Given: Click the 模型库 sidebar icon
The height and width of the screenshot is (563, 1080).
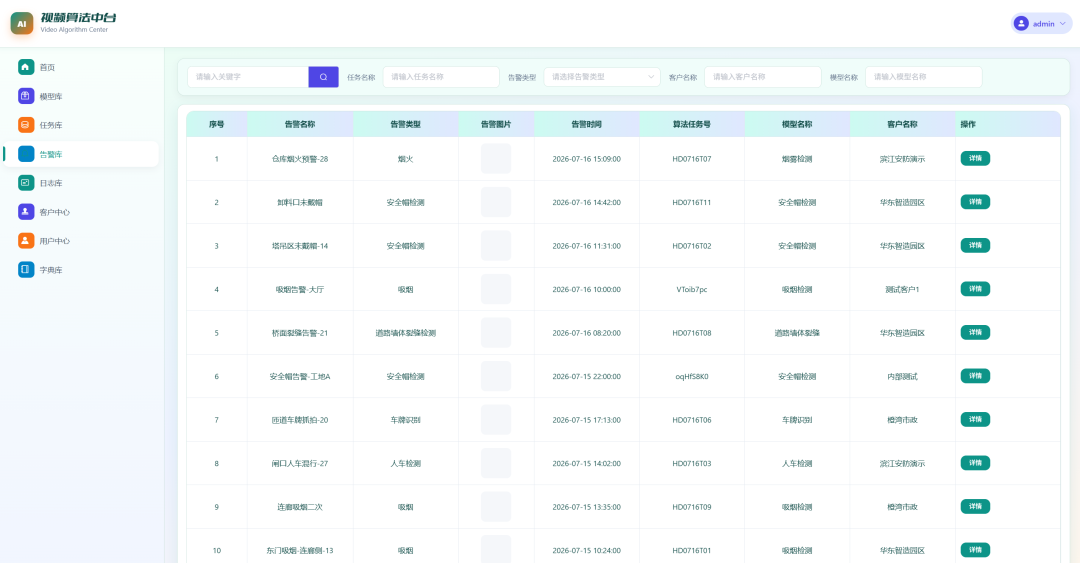Looking at the screenshot, I should pyautogui.click(x=25, y=96).
